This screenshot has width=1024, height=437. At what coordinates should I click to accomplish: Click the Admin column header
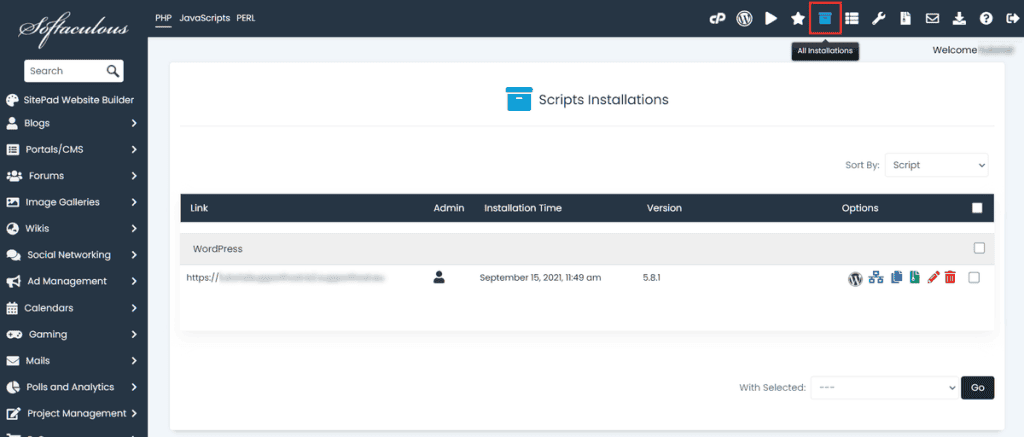click(449, 208)
